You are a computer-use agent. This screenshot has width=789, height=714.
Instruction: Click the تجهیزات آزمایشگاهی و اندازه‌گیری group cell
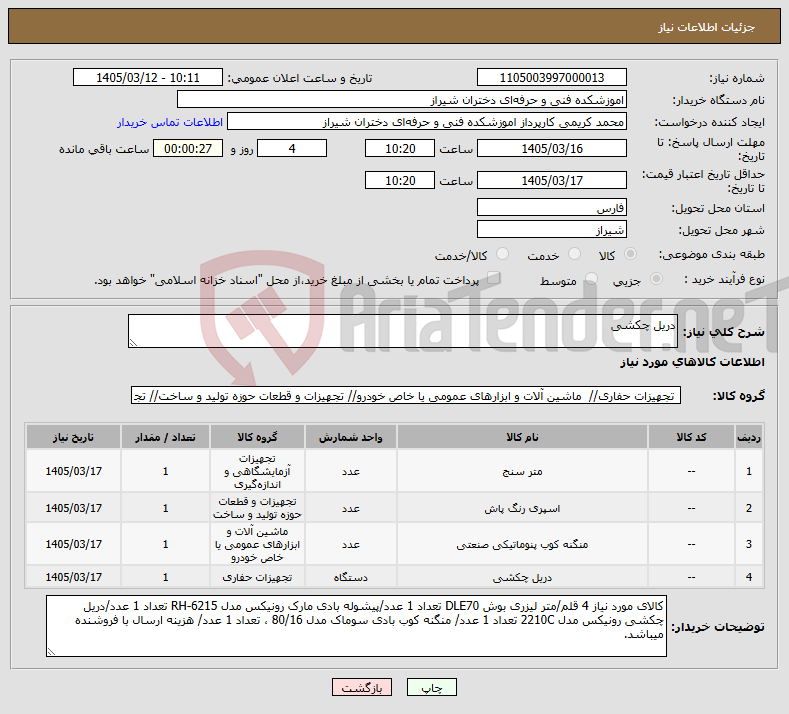click(x=257, y=471)
